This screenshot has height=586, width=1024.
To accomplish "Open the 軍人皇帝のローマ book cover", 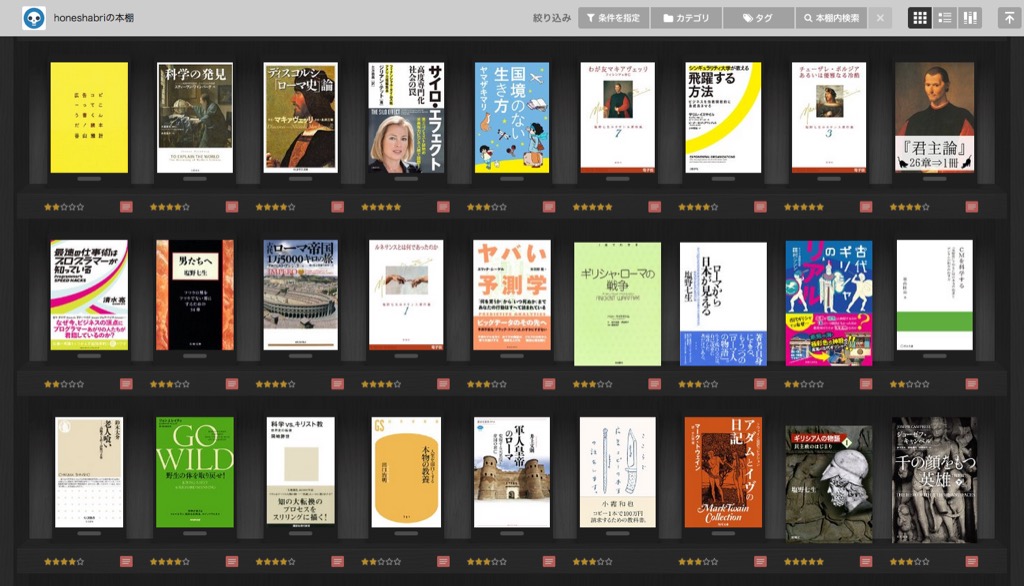I will [x=512, y=472].
